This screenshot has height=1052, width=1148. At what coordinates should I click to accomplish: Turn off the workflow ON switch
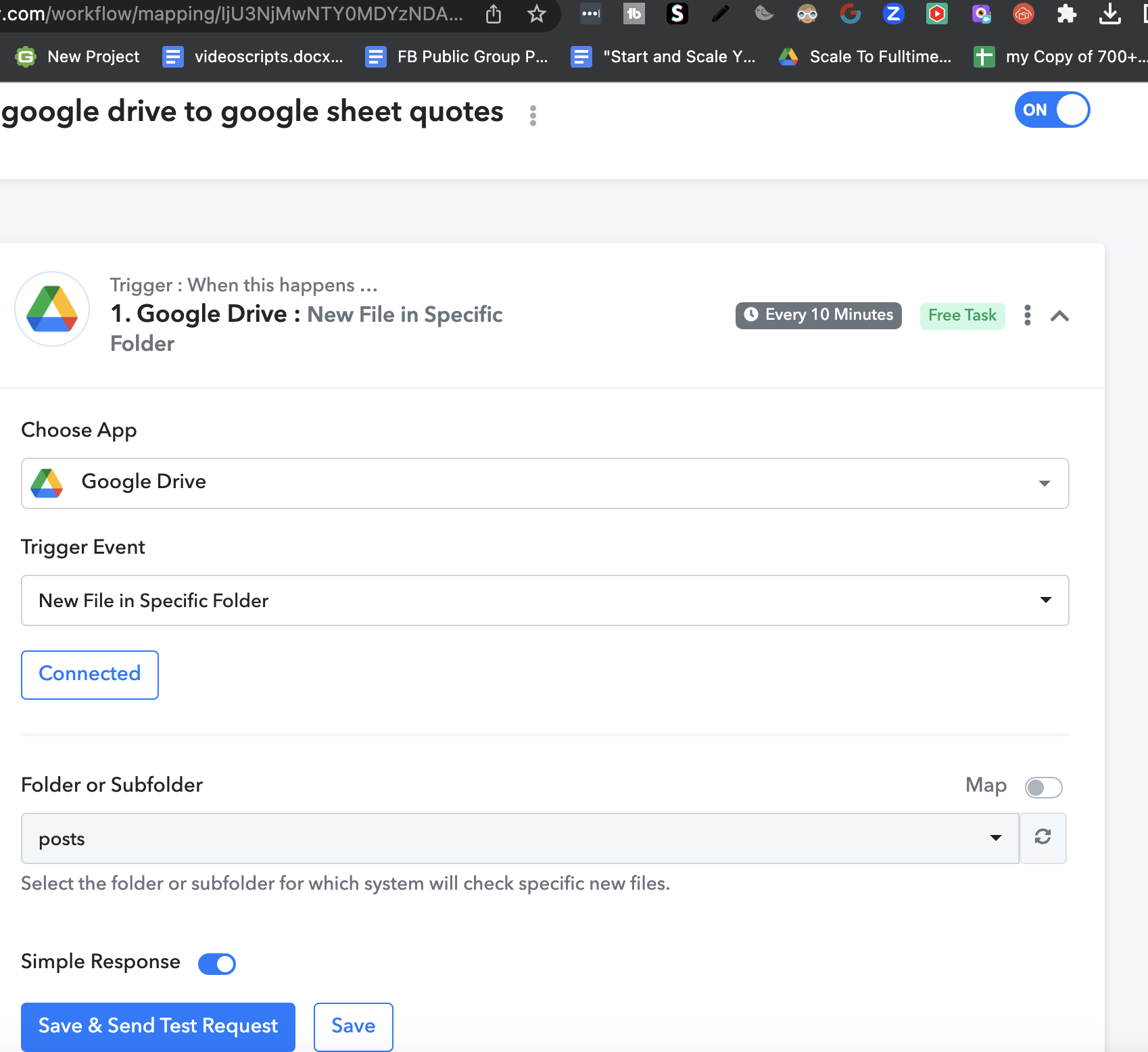tap(1052, 110)
